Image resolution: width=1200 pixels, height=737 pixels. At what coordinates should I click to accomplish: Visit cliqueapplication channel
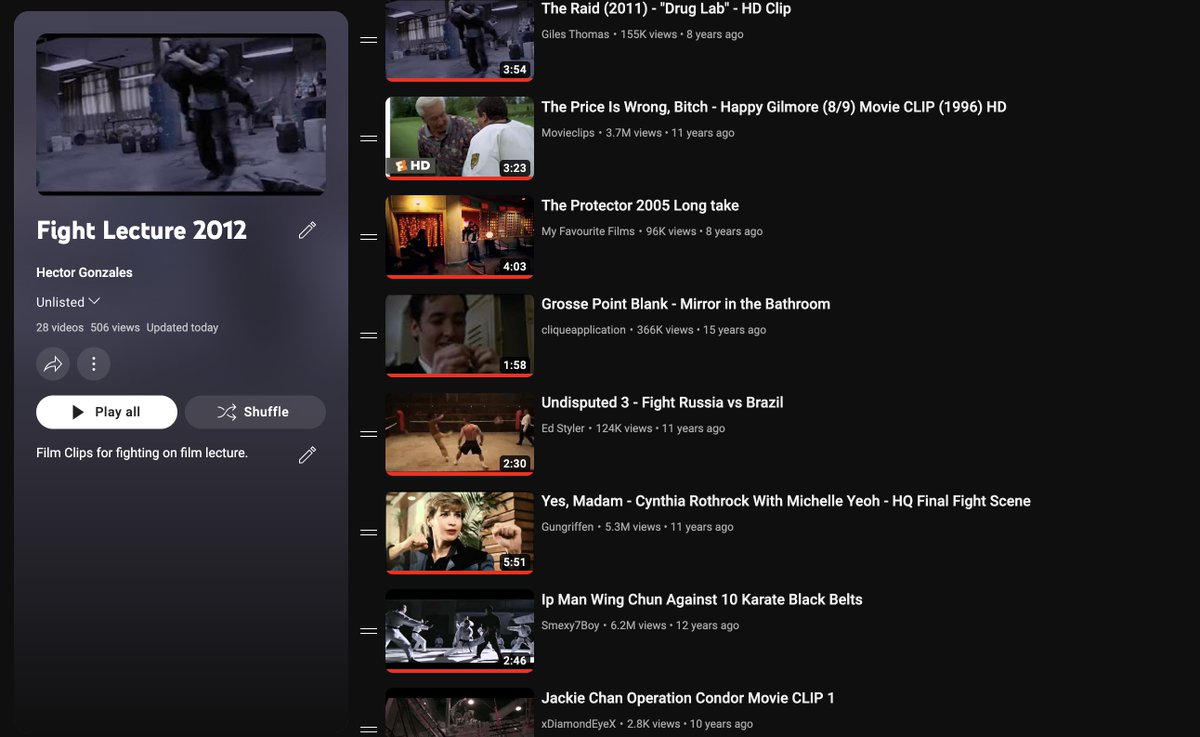click(x=584, y=330)
